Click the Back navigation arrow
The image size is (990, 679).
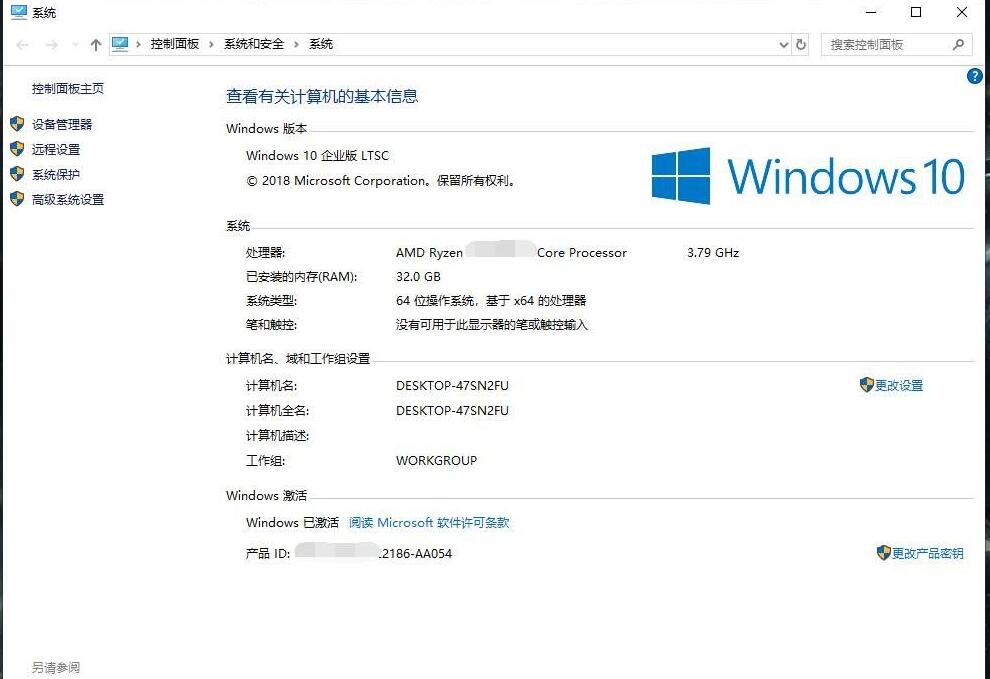click(23, 45)
